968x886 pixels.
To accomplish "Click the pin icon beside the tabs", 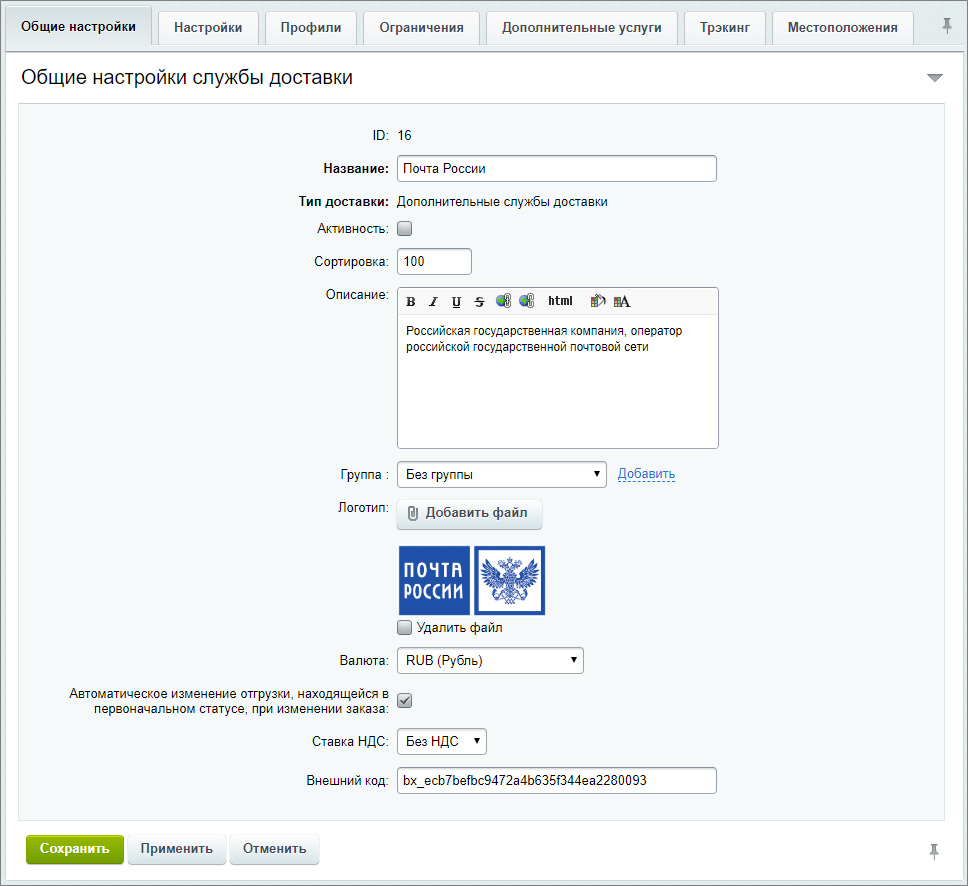I will coord(947,27).
